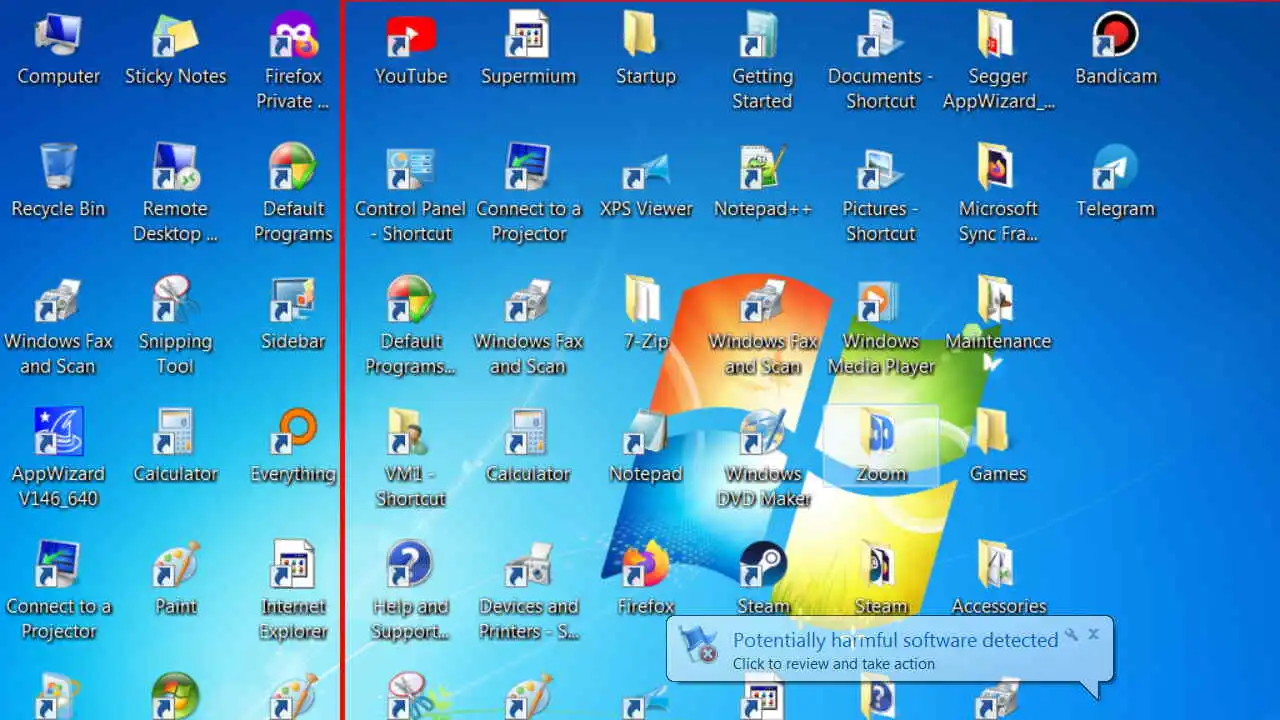This screenshot has height=720, width=1280.
Task: Launch Notepad++ from the desktop
Action: coord(763,180)
